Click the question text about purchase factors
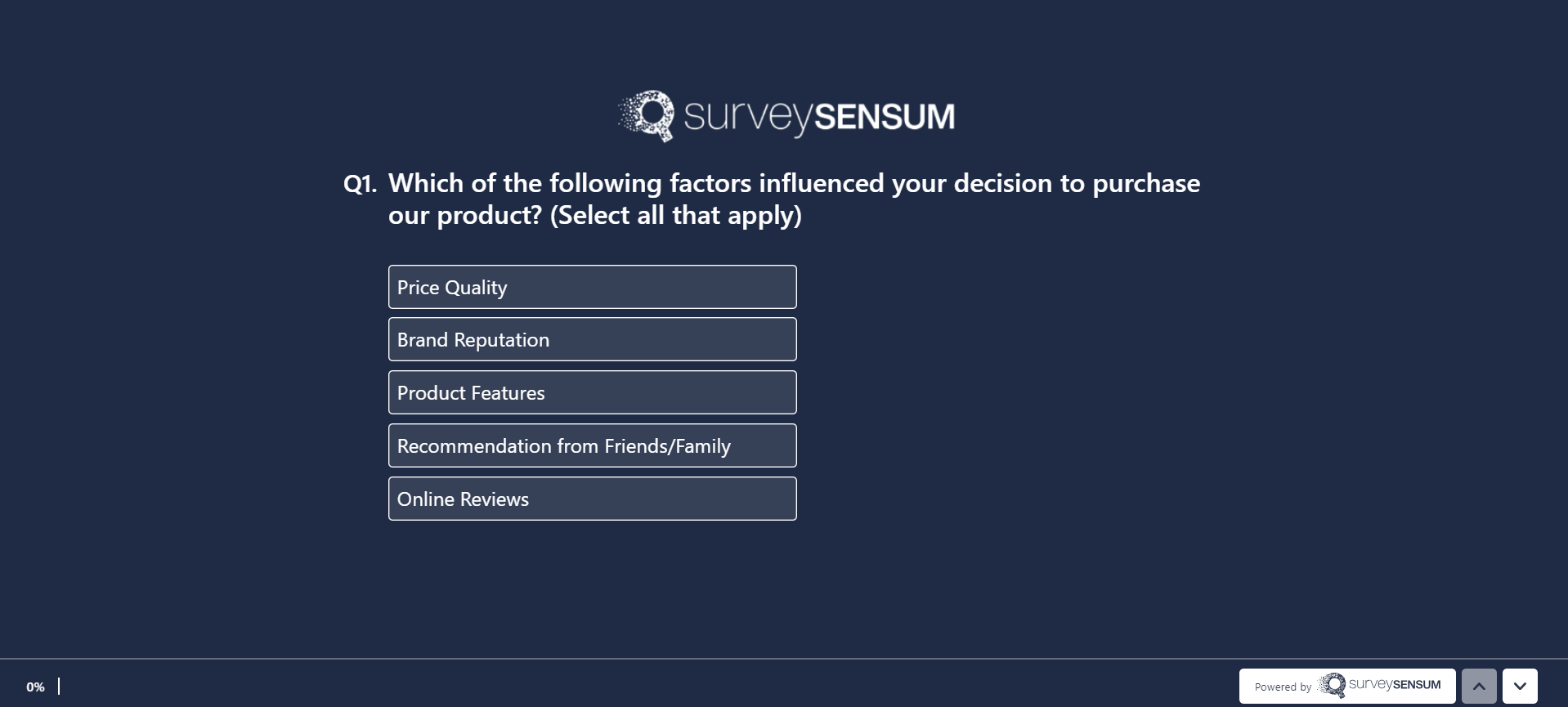 point(793,183)
